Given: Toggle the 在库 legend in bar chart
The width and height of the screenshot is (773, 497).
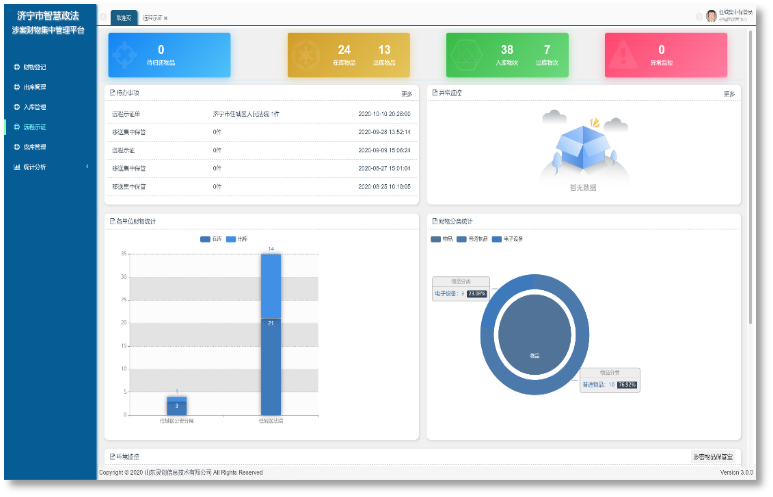Looking at the screenshot, I should point(211,239).
